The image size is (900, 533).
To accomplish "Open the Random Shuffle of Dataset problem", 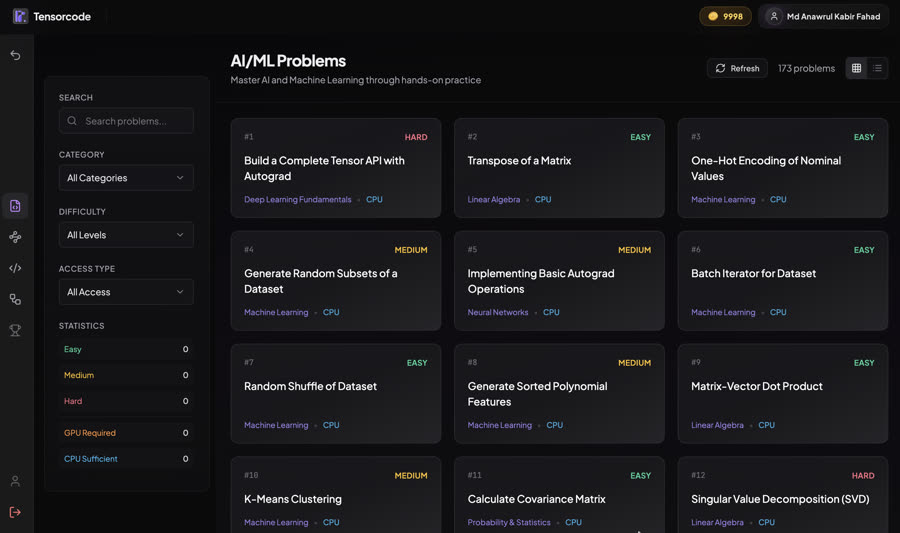I will pos(336,394).
